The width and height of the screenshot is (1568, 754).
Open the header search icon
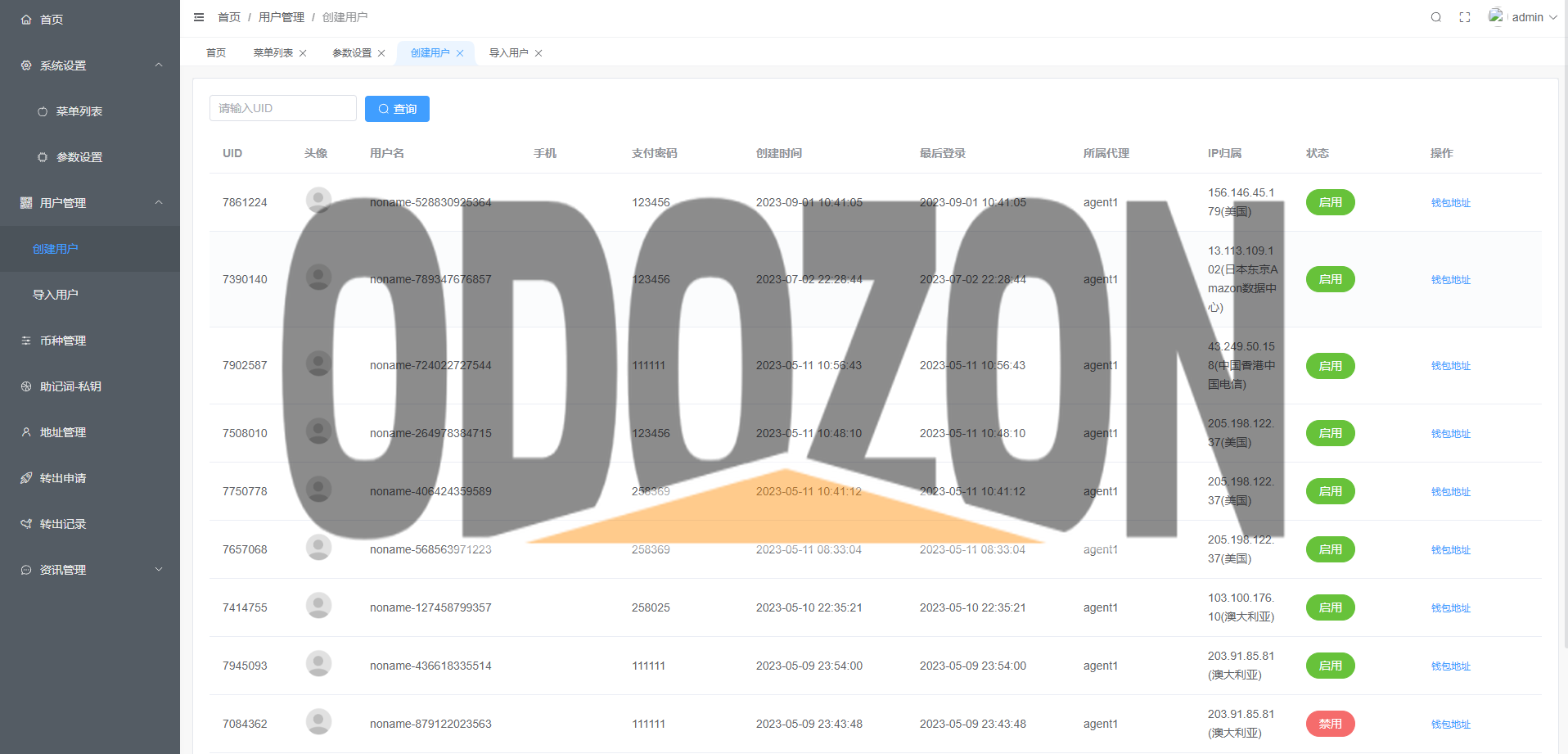(x=1436, y=17)
